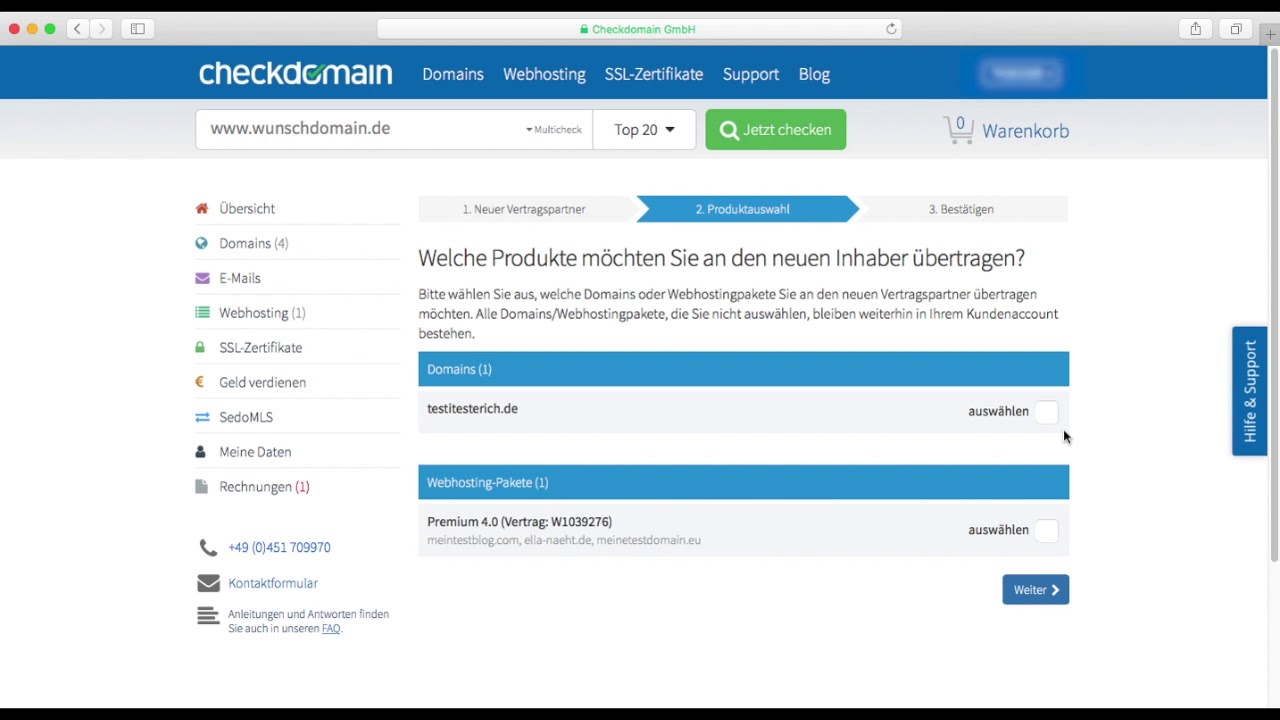This screenshot has height=720, width=1280.
Task: Open Domains (4) in the sidebar
Action: coord(254,243)
